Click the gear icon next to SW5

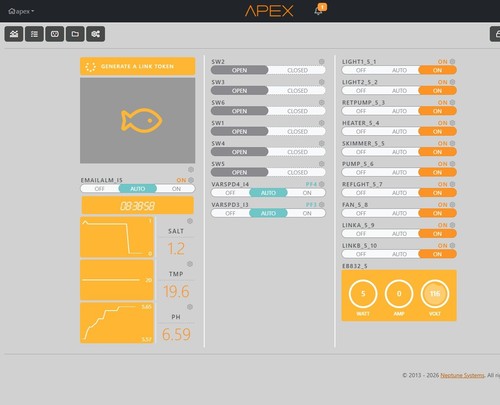point(322,164)
